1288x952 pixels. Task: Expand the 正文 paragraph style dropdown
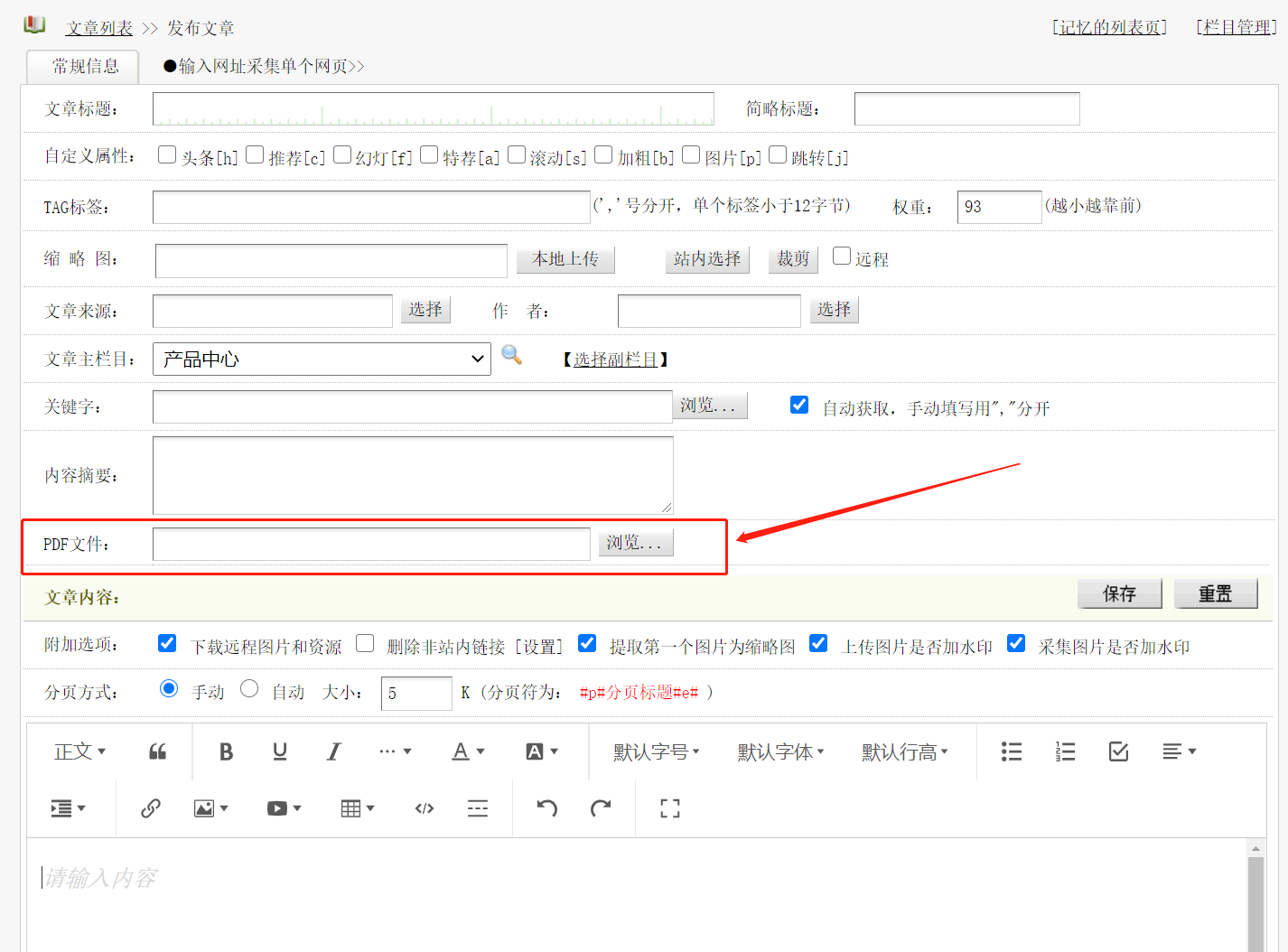click(80, 751)
